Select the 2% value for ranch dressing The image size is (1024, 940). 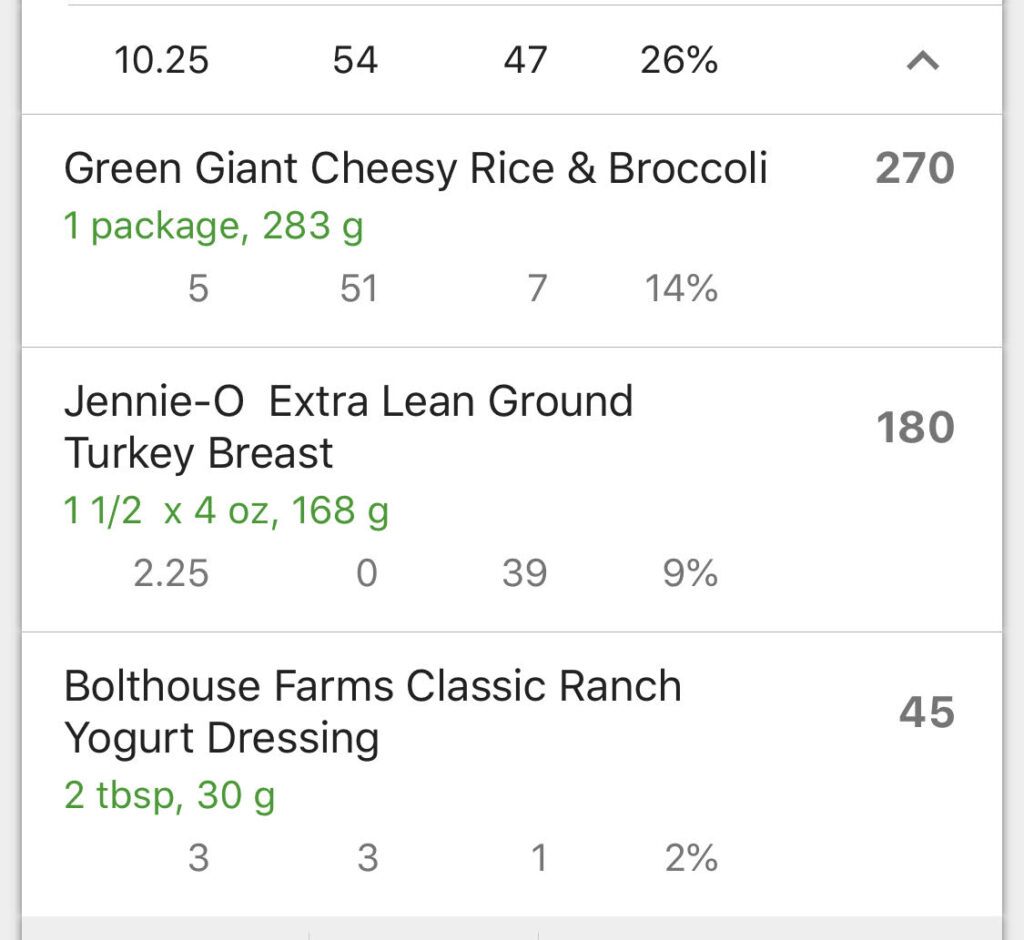(692, 858)
